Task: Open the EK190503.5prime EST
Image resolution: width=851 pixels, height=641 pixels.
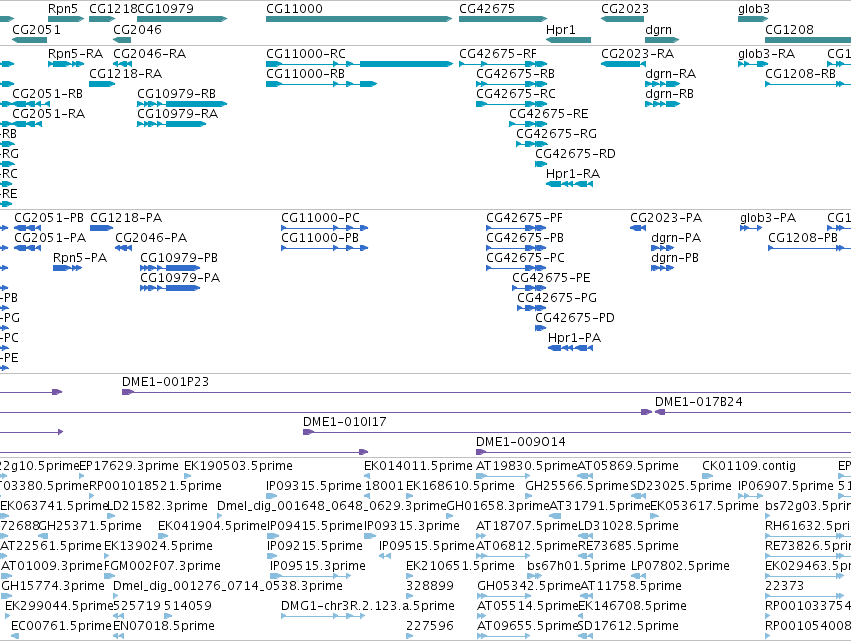Action: click(188, 476)
